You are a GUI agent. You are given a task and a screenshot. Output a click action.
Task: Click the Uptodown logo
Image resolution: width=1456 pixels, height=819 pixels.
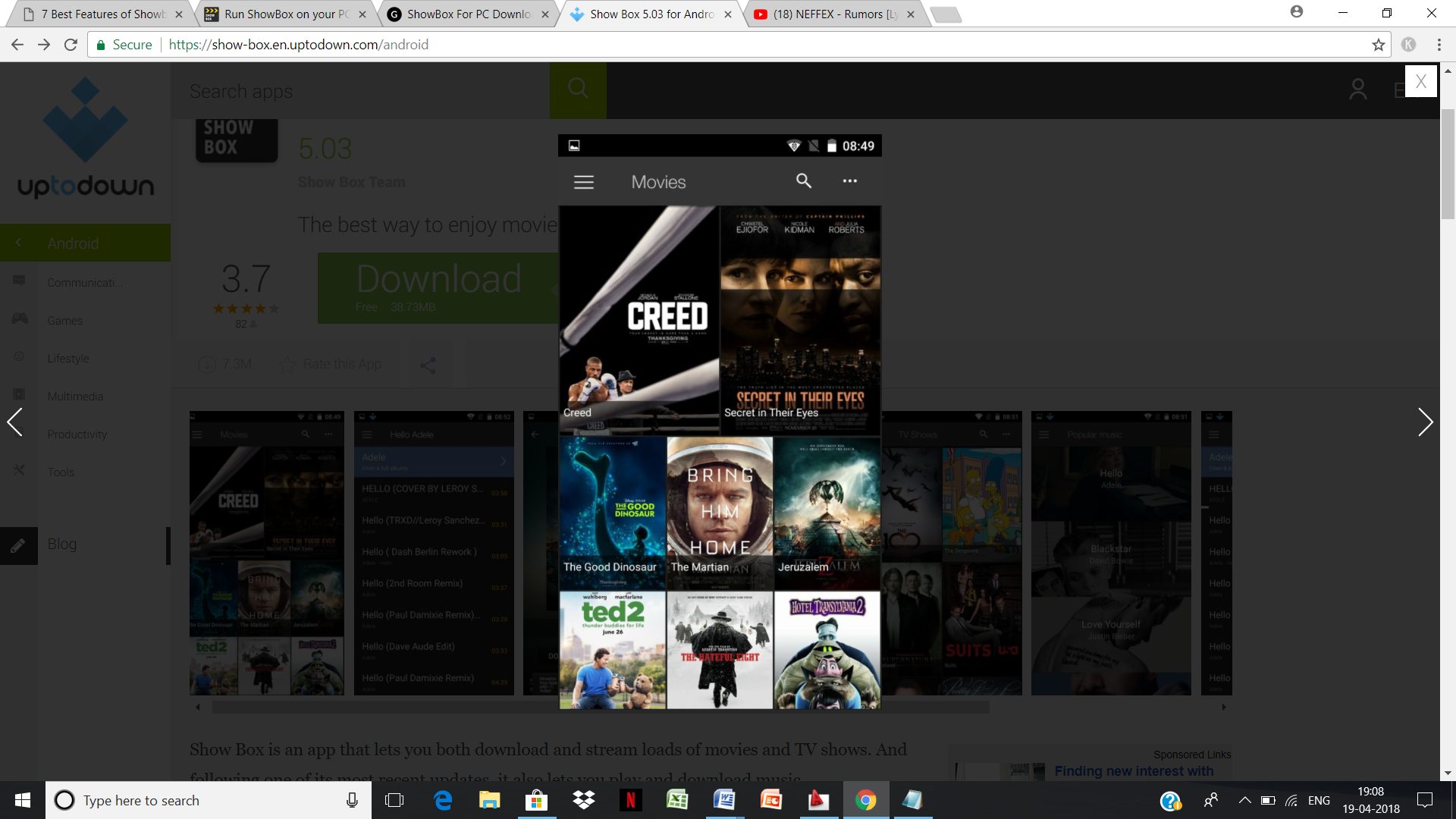pos(85,138)
